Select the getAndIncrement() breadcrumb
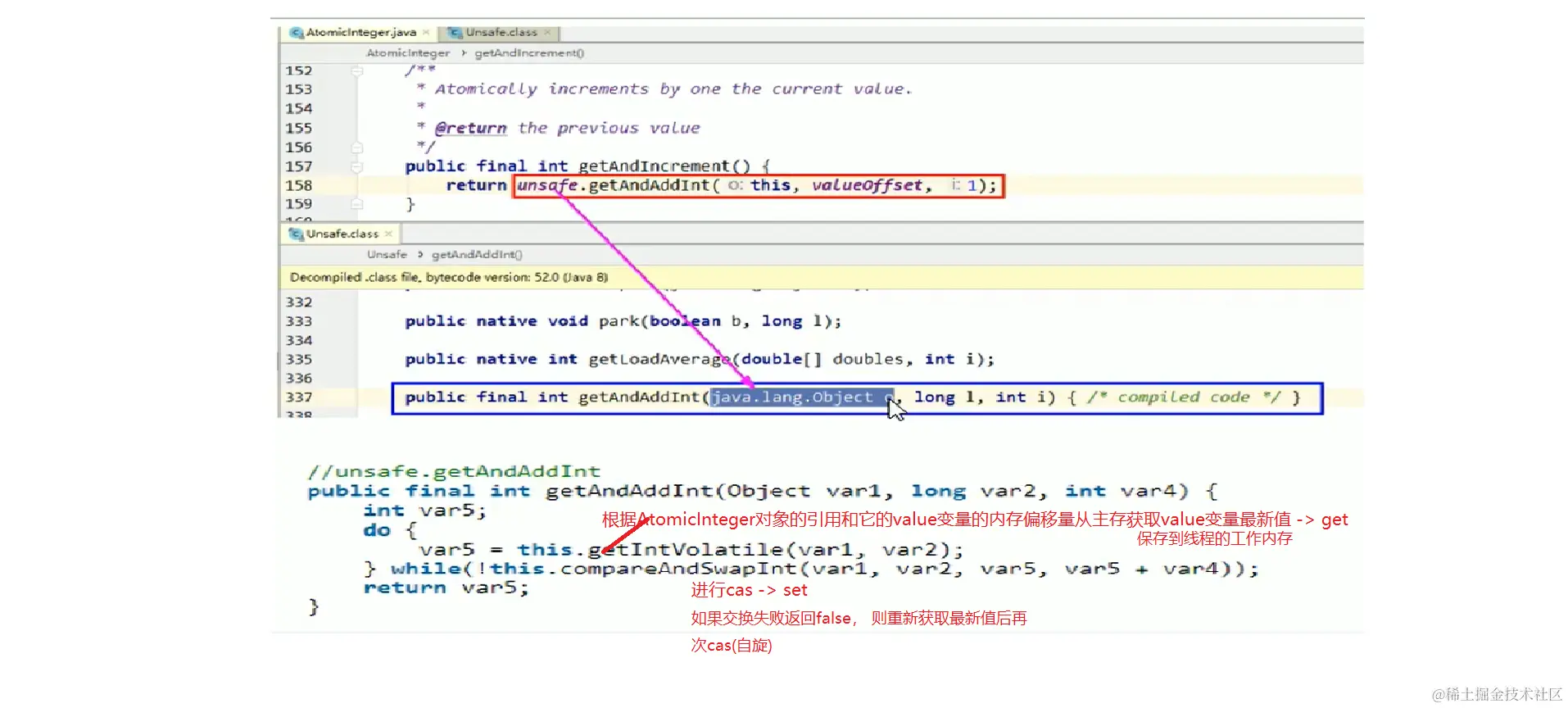This screenshot has height=708, width=1568. point(529,53)
